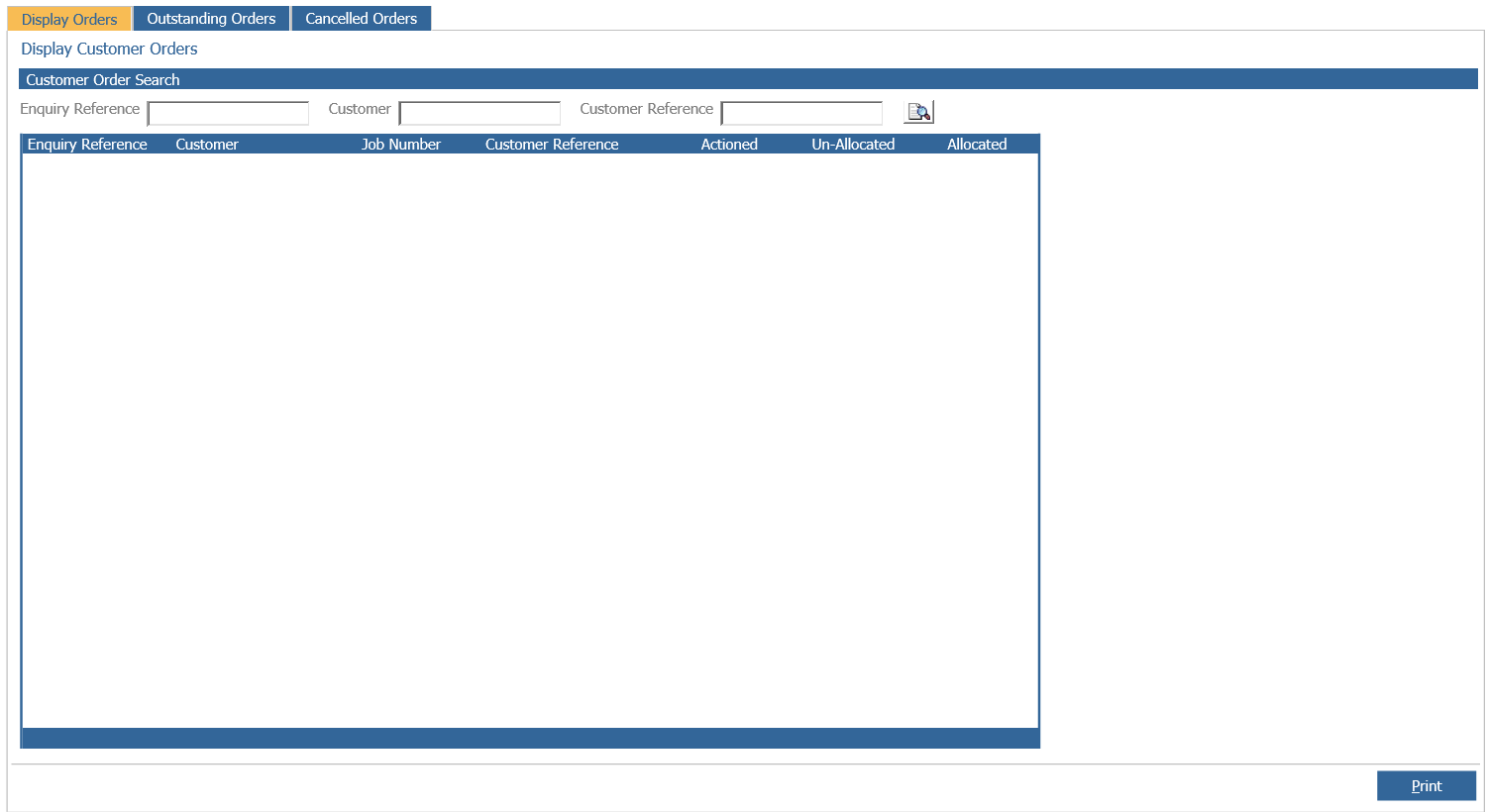Sort by Customer column header

(207, 145)
